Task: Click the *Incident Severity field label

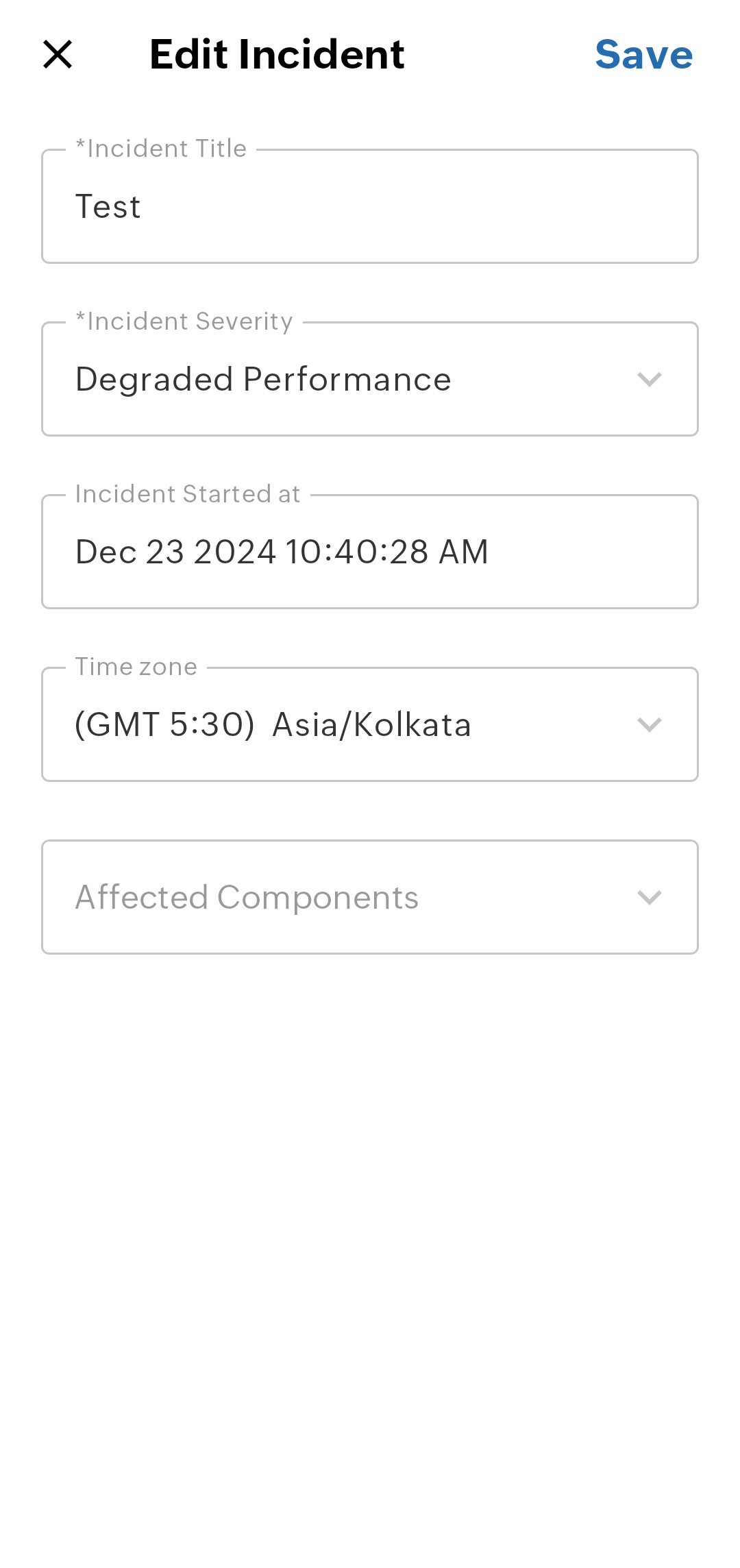Action: click(184, 321)
